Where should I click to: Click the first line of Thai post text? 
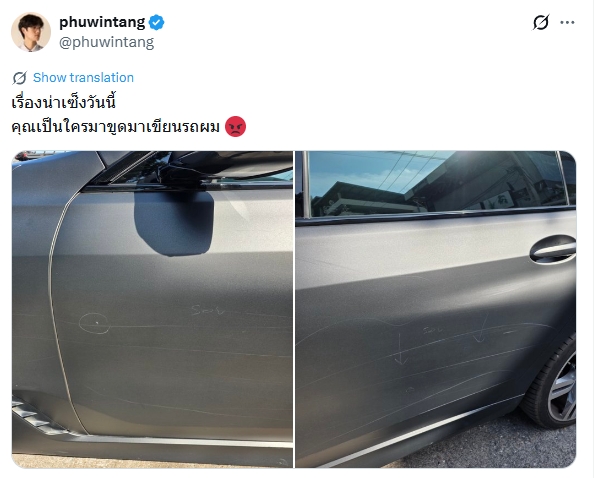pyautogui.click(x=64, y=103)
